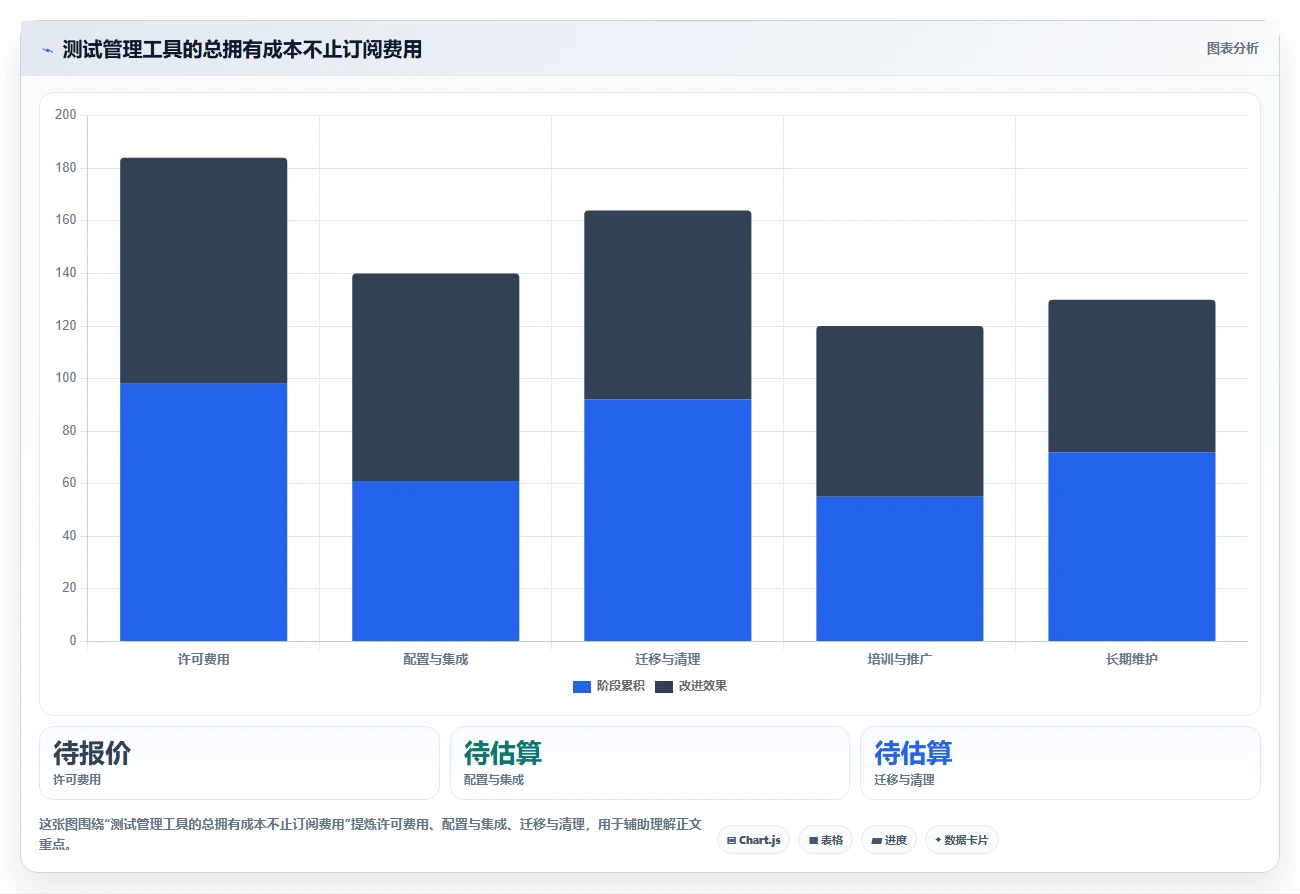Click the 培训与推广 x-axis label
The height and width of the screenshot is (894, 1300).
point(899,659)
